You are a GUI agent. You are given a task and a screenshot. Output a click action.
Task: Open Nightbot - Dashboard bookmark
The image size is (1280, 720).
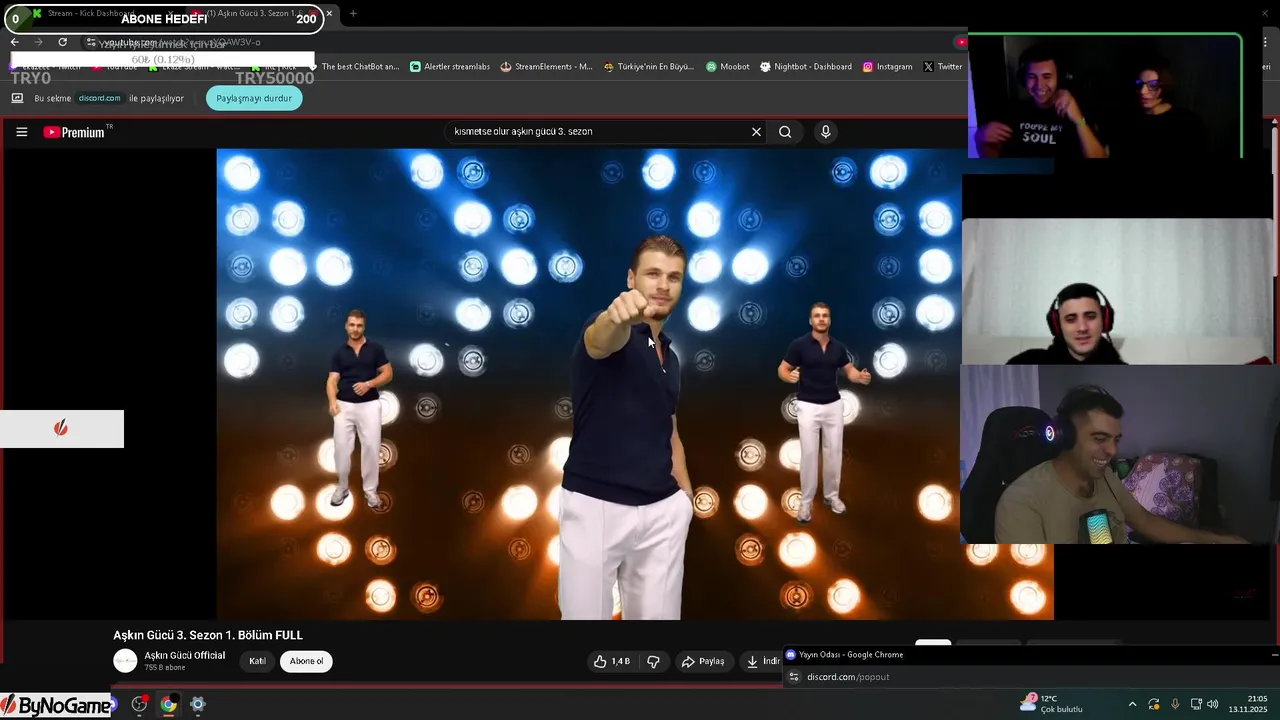(806, 67)
